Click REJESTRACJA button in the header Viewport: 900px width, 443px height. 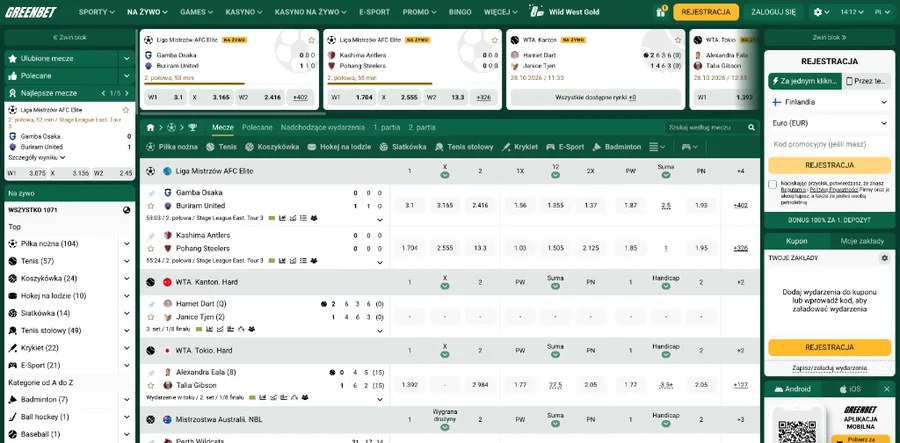[x=705, y=12]
